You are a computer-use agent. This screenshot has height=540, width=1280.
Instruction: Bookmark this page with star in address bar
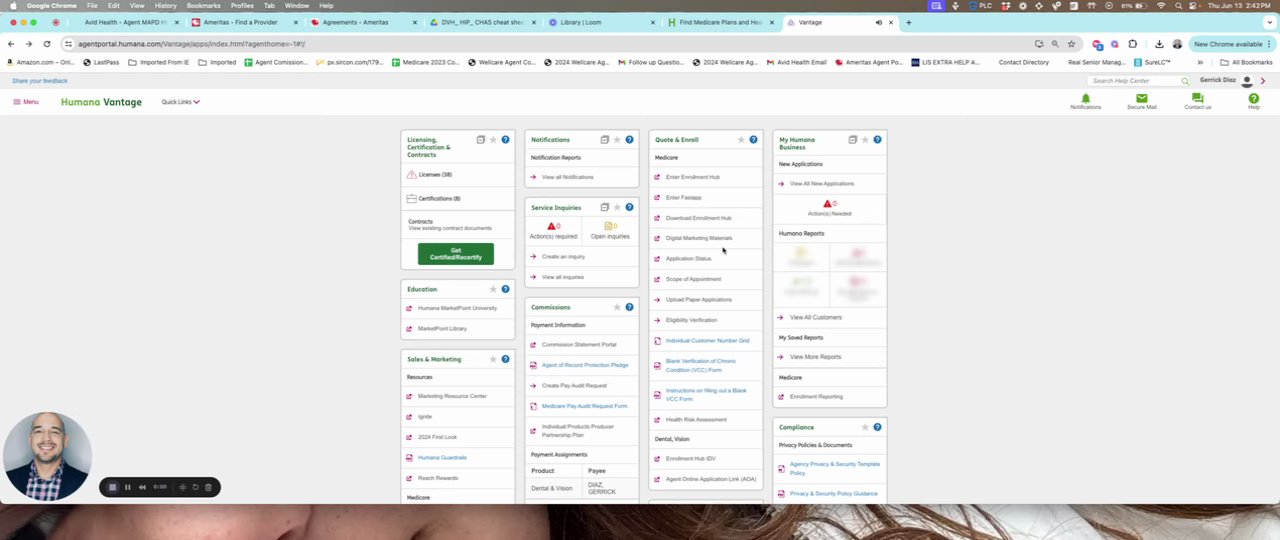(1071, 44)
